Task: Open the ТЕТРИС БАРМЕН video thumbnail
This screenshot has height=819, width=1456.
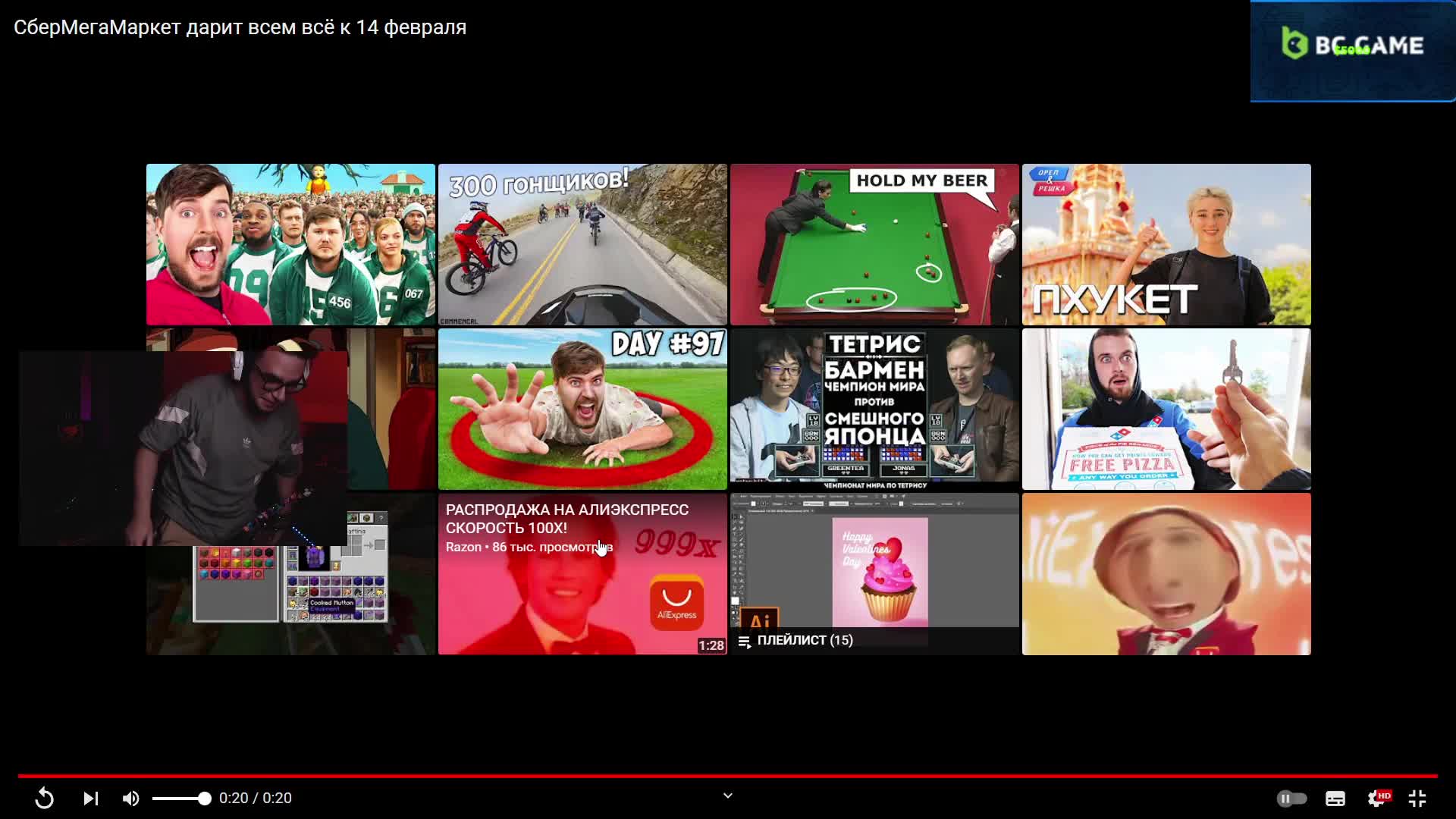Action: pyautogui.click(x=874, y=409)
